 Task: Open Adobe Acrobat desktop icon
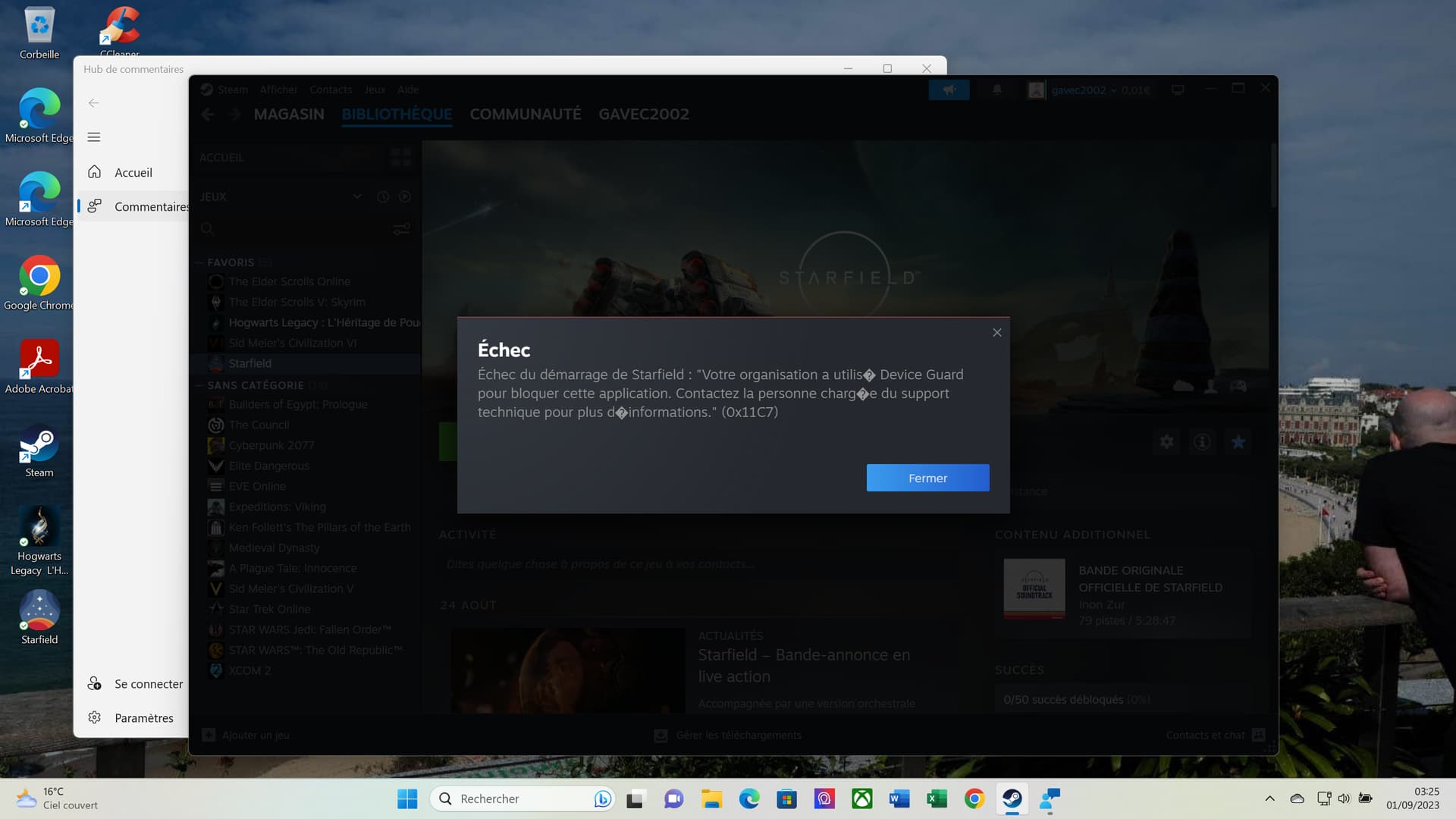tap(39, 367)
